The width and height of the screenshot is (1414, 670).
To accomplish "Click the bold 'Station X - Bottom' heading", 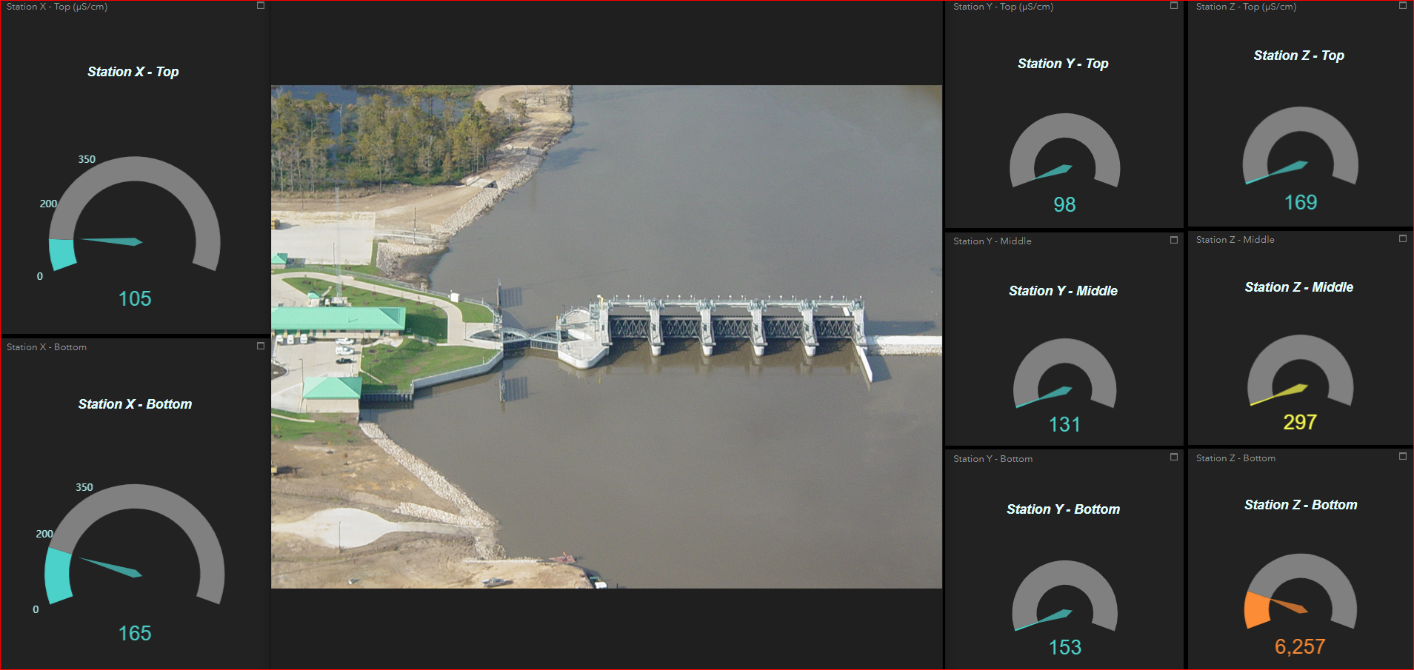I will pyautogui.click(x=135, y=404).
